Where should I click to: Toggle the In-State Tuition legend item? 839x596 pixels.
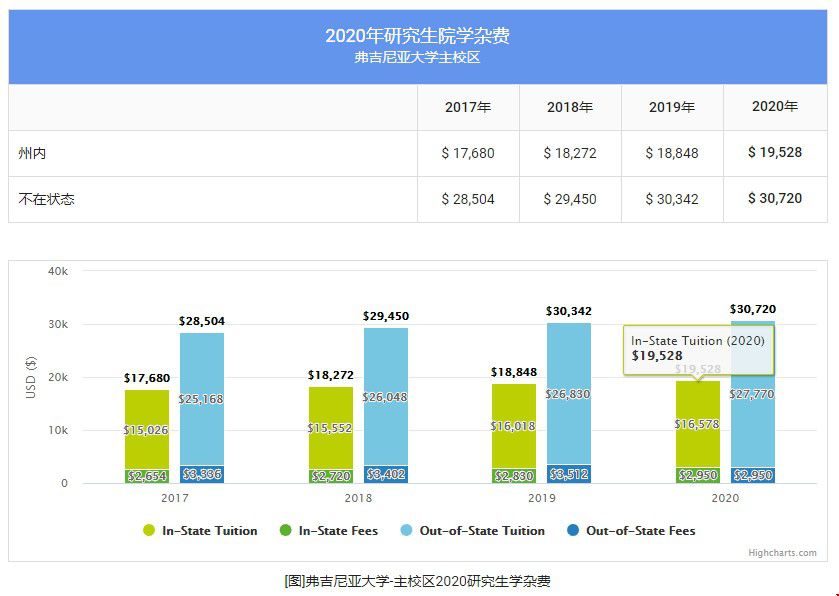201,531
